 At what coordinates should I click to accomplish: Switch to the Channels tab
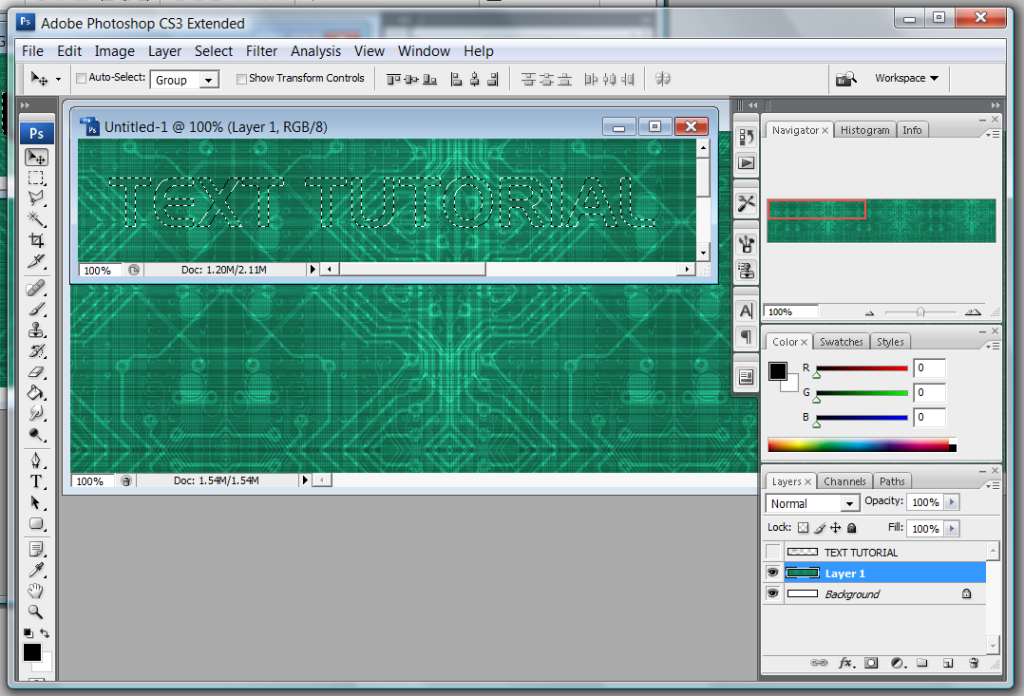click(x=846, y=481)
